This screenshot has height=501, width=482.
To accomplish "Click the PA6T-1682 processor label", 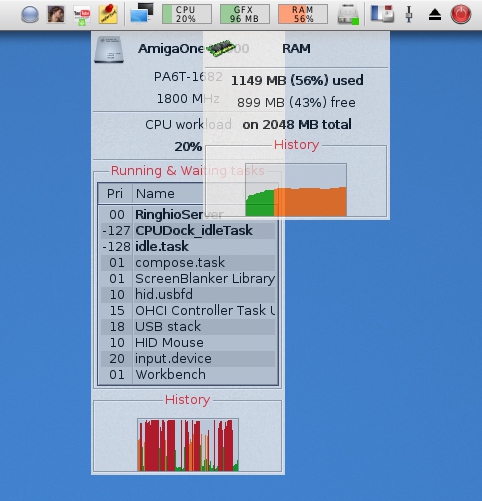I will pyautogui.click(x=188, y=77).
